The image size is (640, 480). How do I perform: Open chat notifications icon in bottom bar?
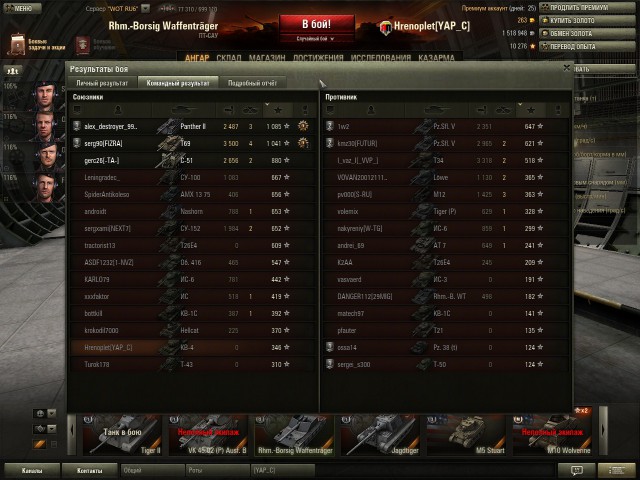tap(576, 471)
